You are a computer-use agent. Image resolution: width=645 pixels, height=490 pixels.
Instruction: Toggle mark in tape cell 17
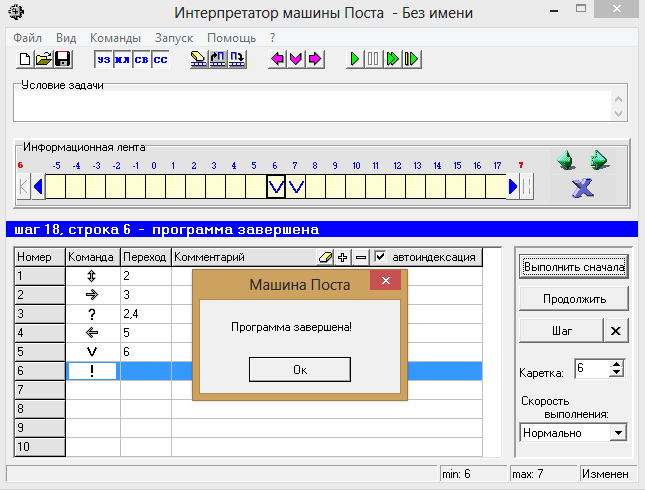click(496, 187)
